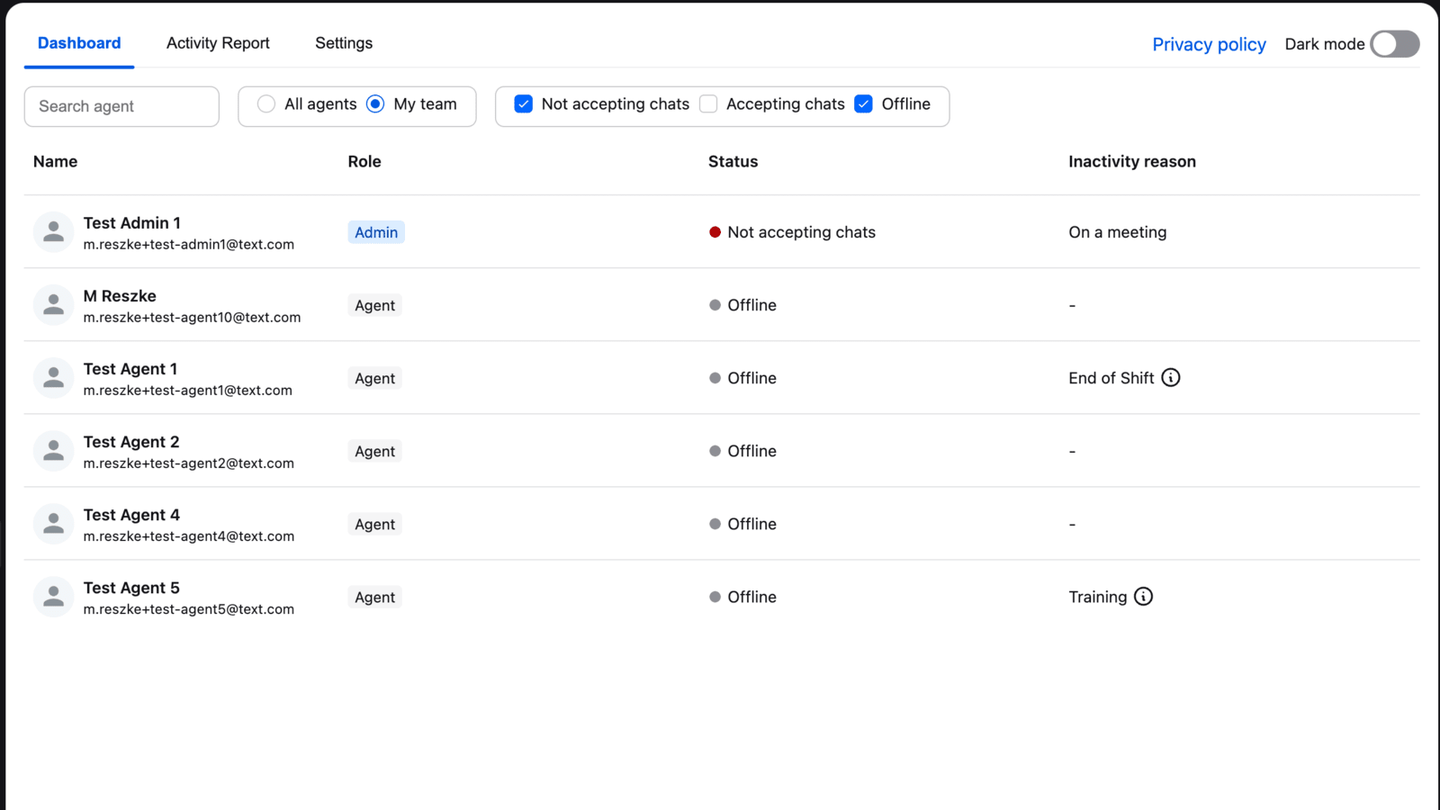The height and width of the screenshot is (810, 1440).
Task: Click the Agent badge in Test Agent 2 row
Action: pyautogui.click(x=375, y=451)
